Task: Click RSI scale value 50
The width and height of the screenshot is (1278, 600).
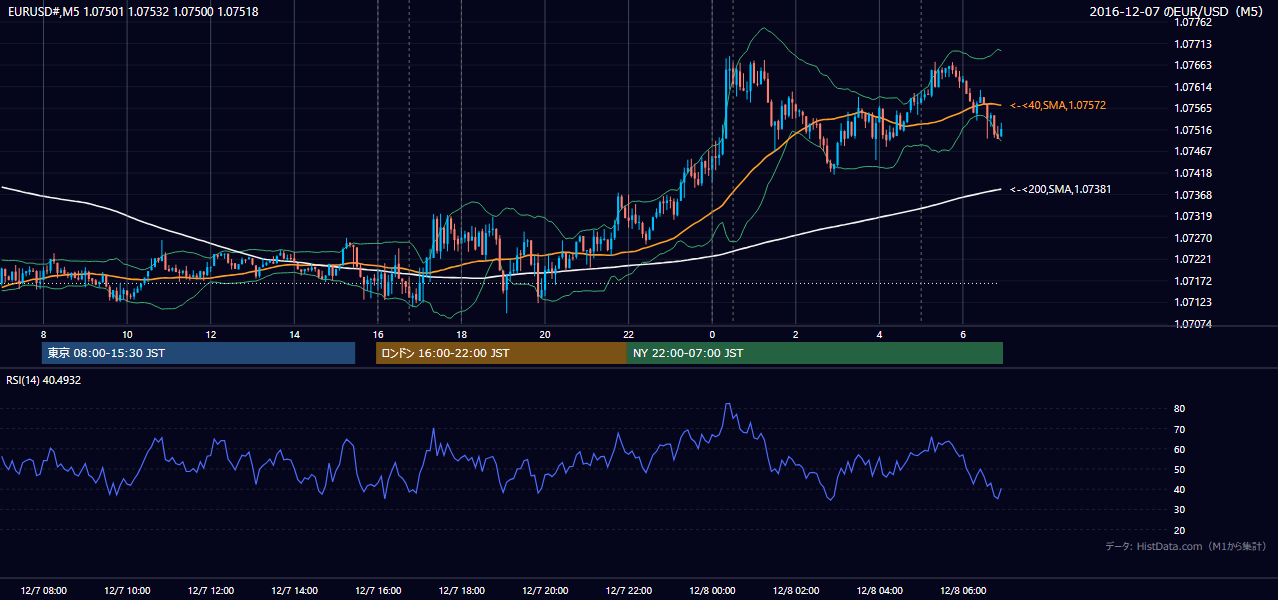Action: [x=1180, y=470]
